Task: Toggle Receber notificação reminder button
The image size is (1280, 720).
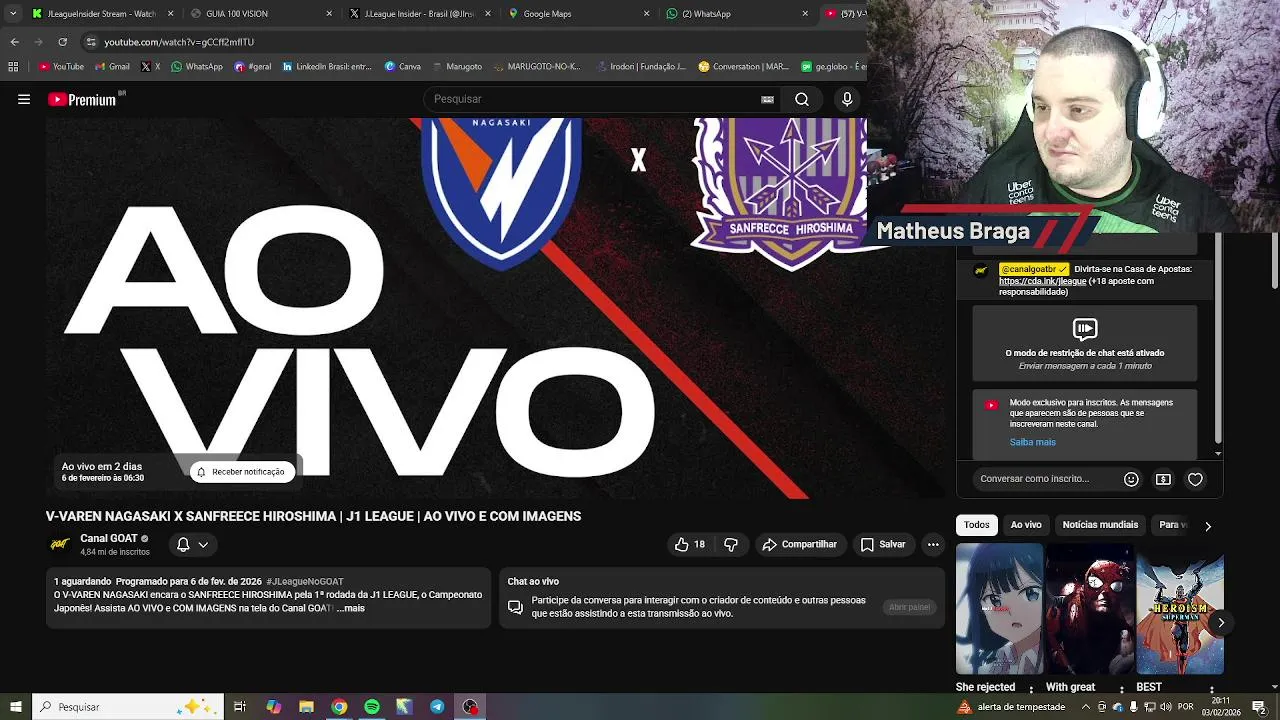Action: (241, 472)
